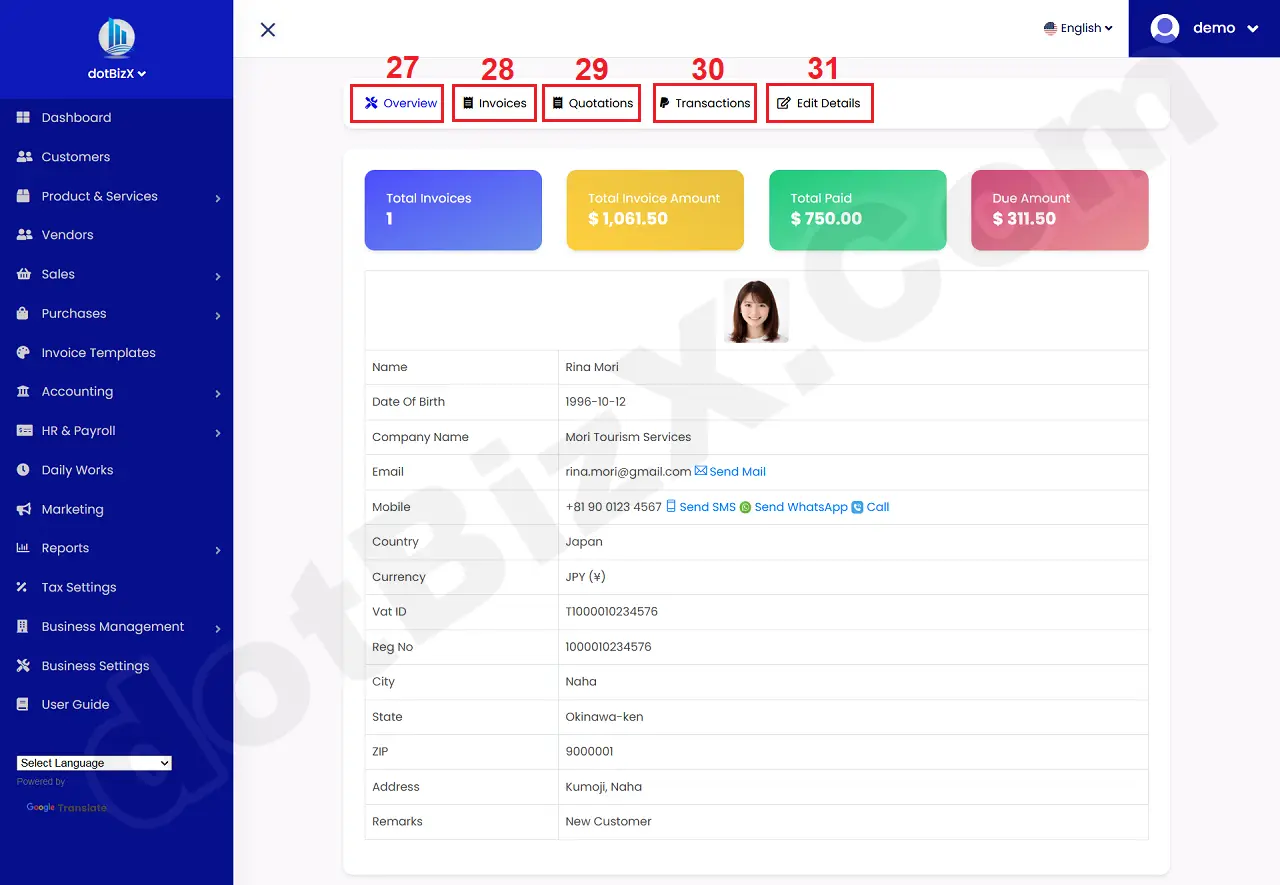Click Send Mail next to the email
Screen dimensions: 1280x885
click(x=737, y=471)
